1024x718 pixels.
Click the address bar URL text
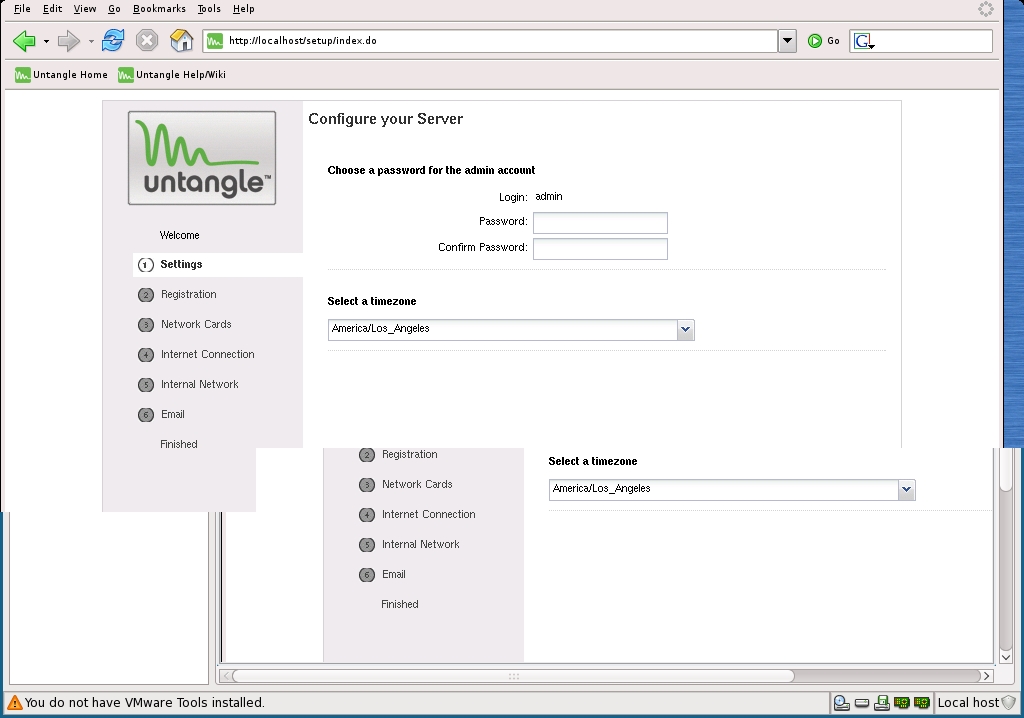click(302, 41)
